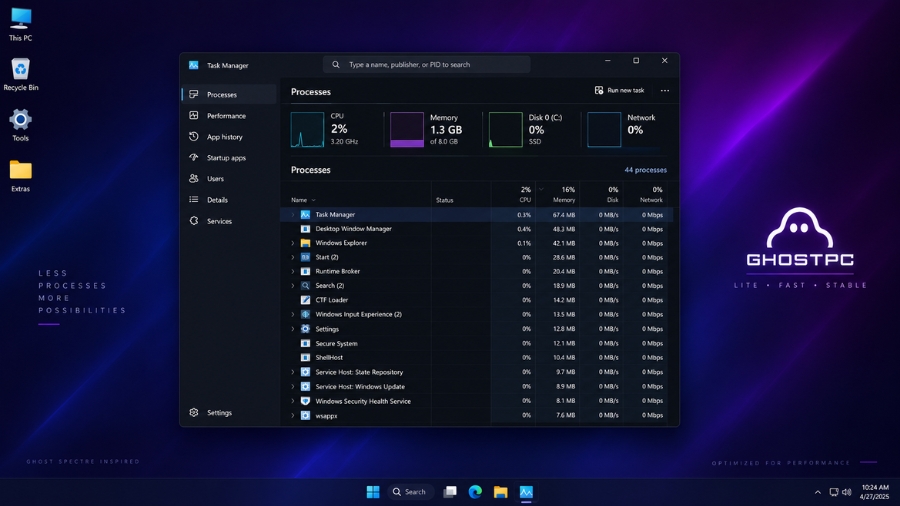
Task: Click the Services puzzle icon
Action: [194, 221]
